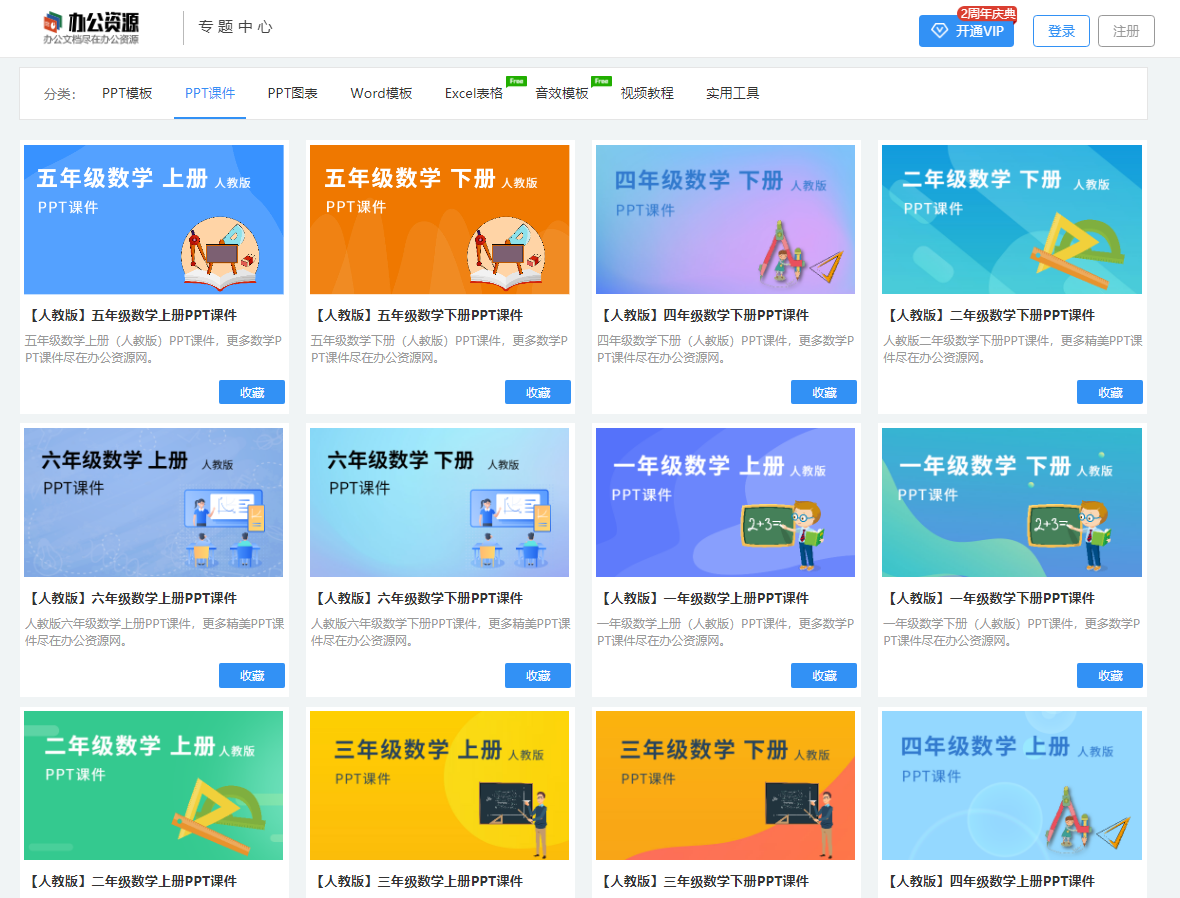Switch to the PPT模板 category tab

point(127,93)
